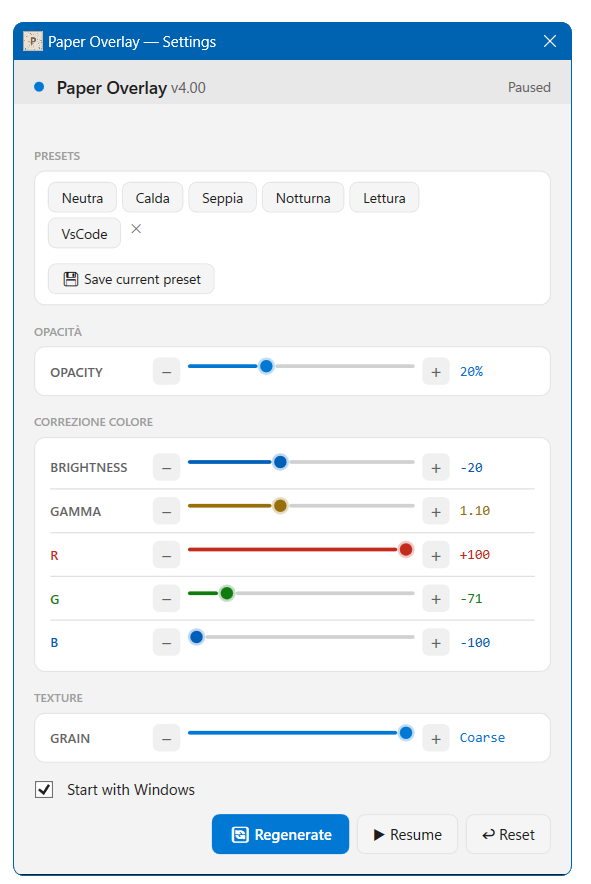Click the Paper Overlay app icon in title bar
The height and width of the screenshot is (884, 591).
point(33,41)
